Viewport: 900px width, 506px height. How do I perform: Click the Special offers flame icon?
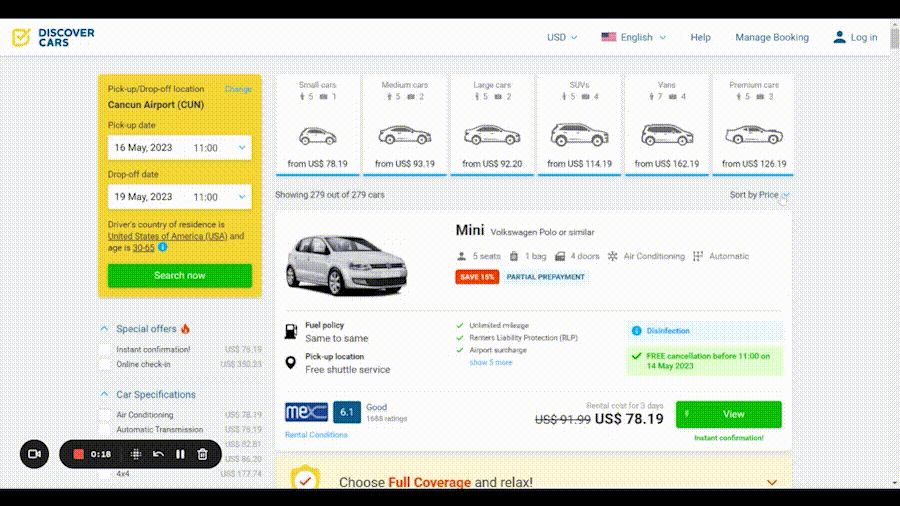[x=185, y=329]
